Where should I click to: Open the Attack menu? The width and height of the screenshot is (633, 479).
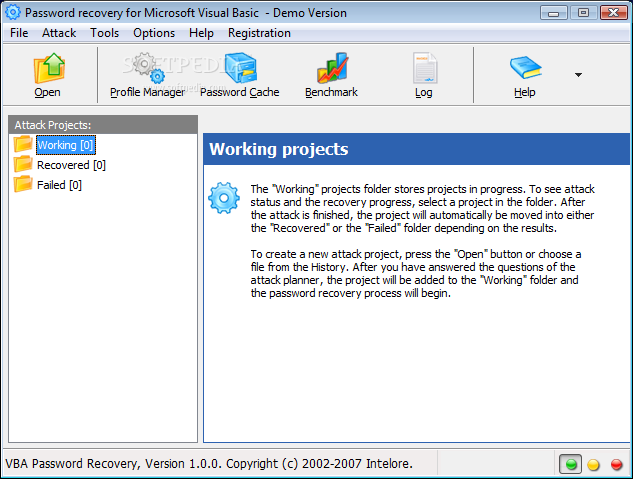point(59,33)
